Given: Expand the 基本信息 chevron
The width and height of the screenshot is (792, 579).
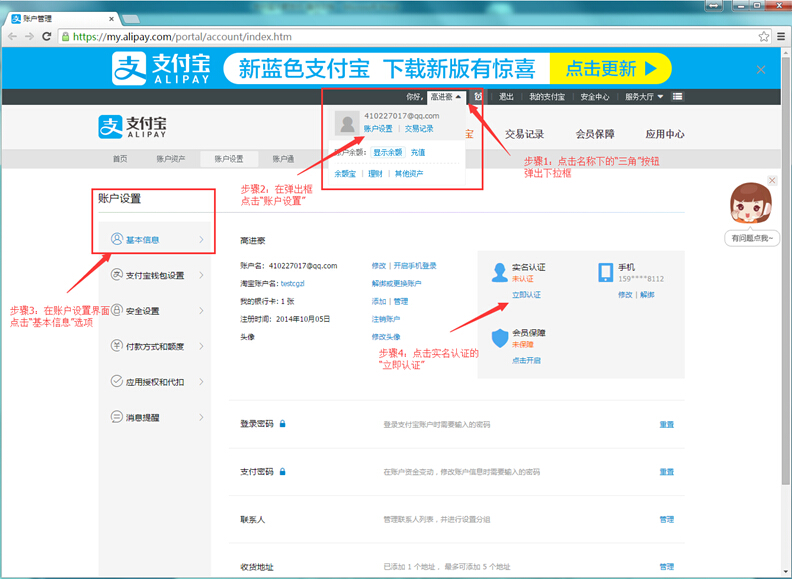Looking at the screenshot, I should tap(201, 239).
